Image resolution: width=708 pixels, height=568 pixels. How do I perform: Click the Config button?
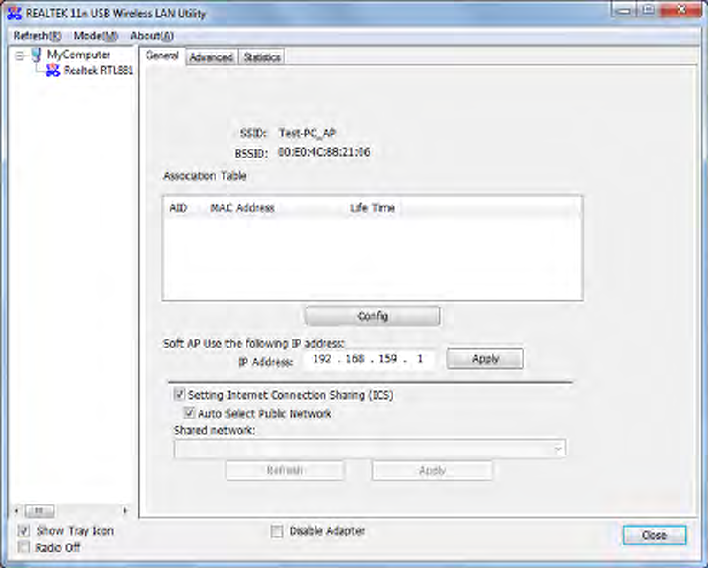pos(373,316)
